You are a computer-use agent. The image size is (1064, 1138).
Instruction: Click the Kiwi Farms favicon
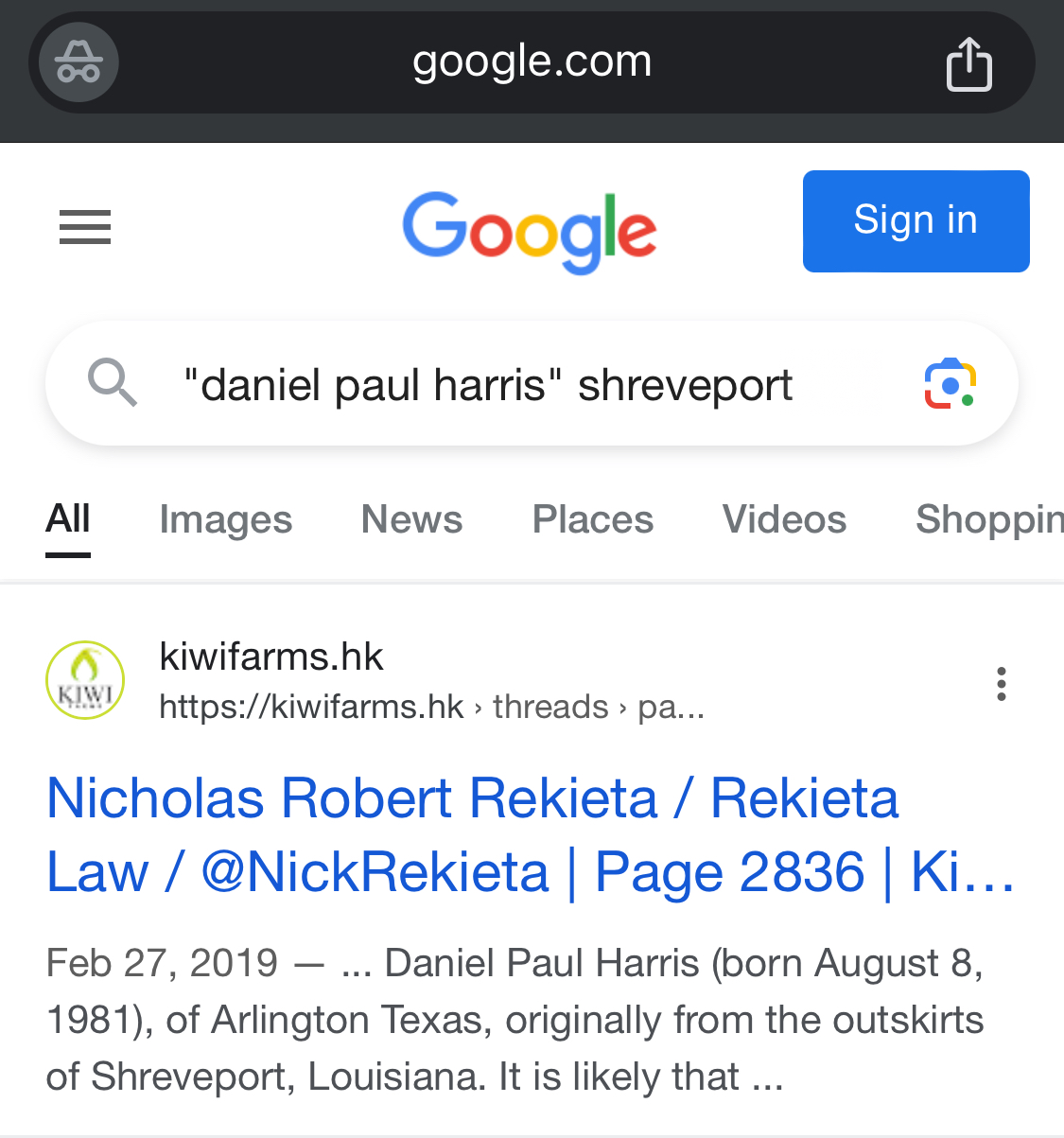pos(85,680)
